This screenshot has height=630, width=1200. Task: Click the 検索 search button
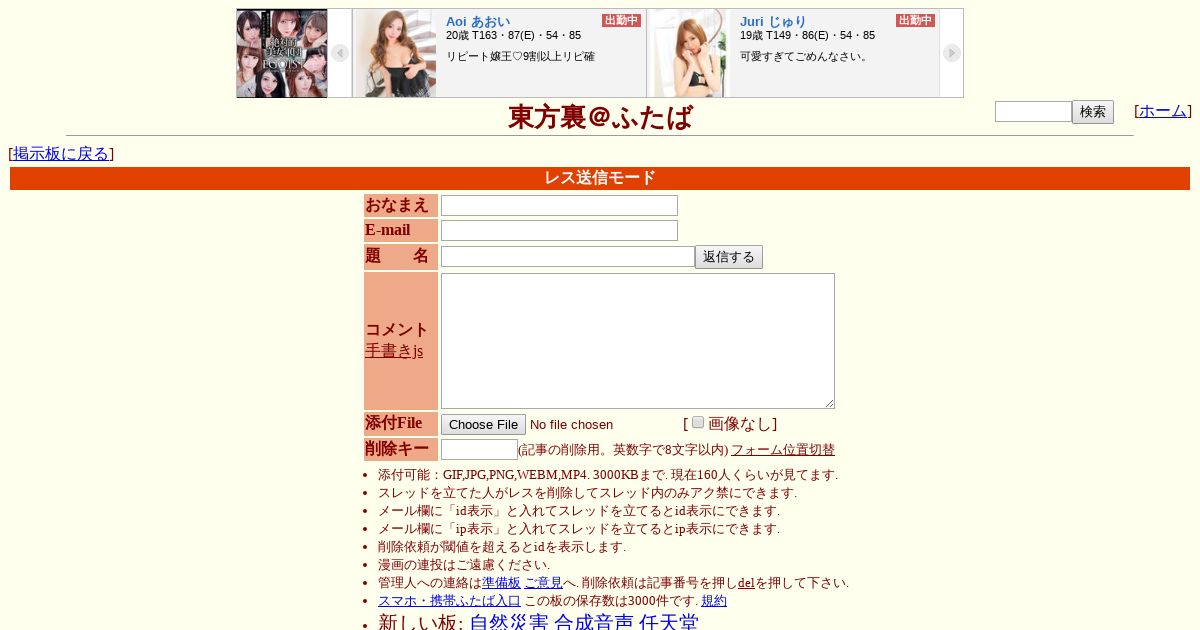pos(1093,112)
